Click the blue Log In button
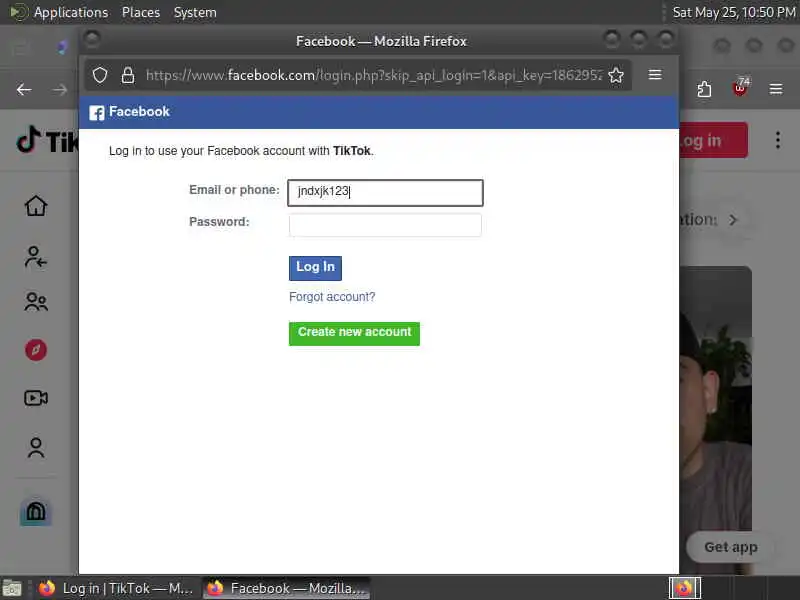 315,268
